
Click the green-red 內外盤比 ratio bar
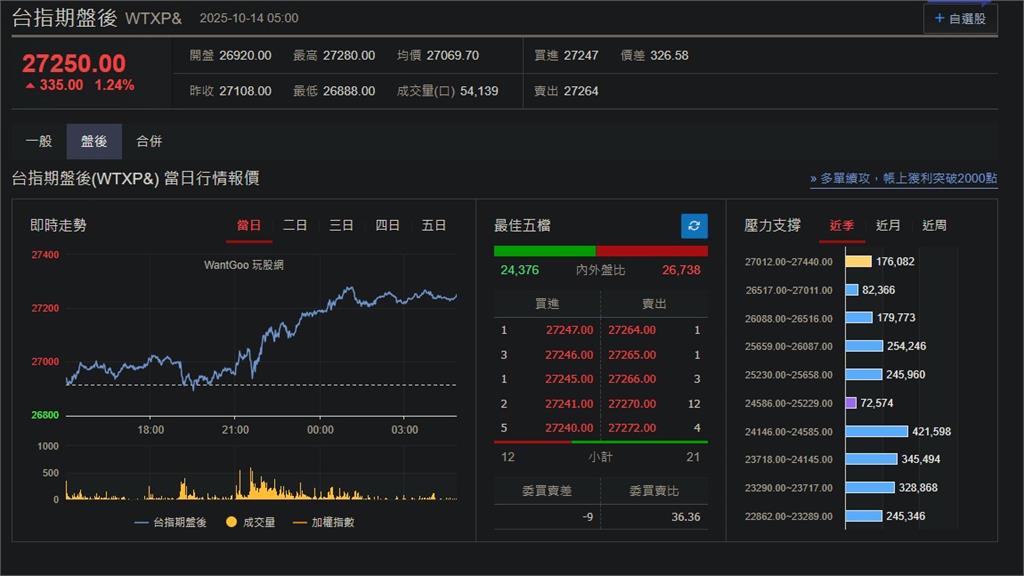[600, 251]
